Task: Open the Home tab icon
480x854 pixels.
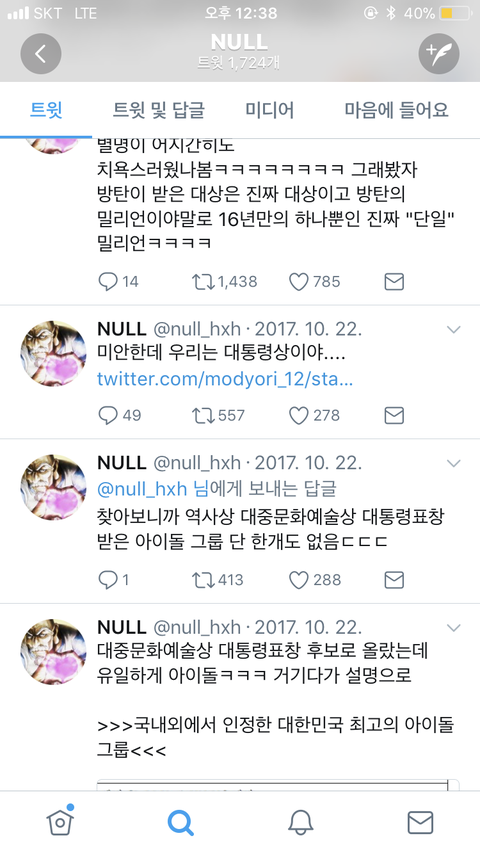Action: (60, 821)
